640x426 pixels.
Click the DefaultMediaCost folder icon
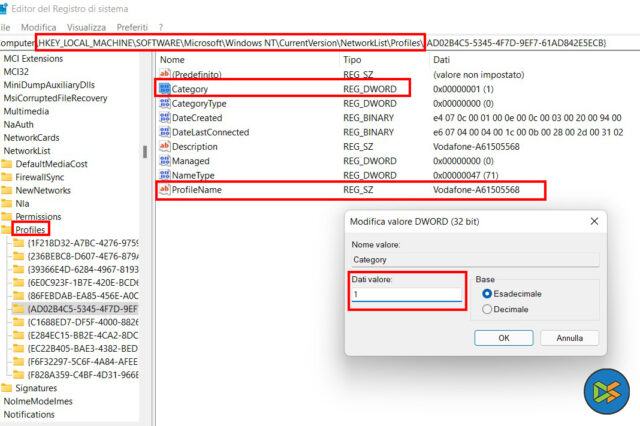pos(7,164)
